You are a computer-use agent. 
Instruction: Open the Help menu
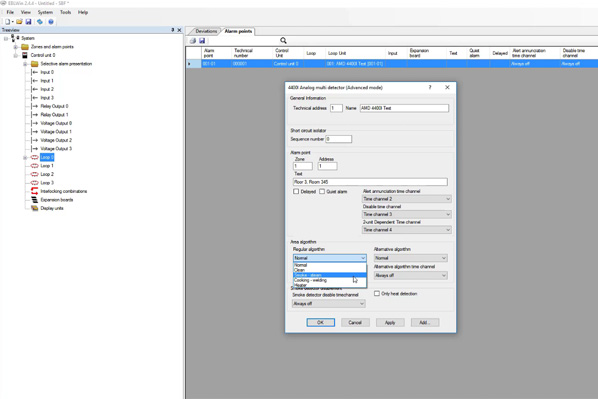click(x=83, y=12)
